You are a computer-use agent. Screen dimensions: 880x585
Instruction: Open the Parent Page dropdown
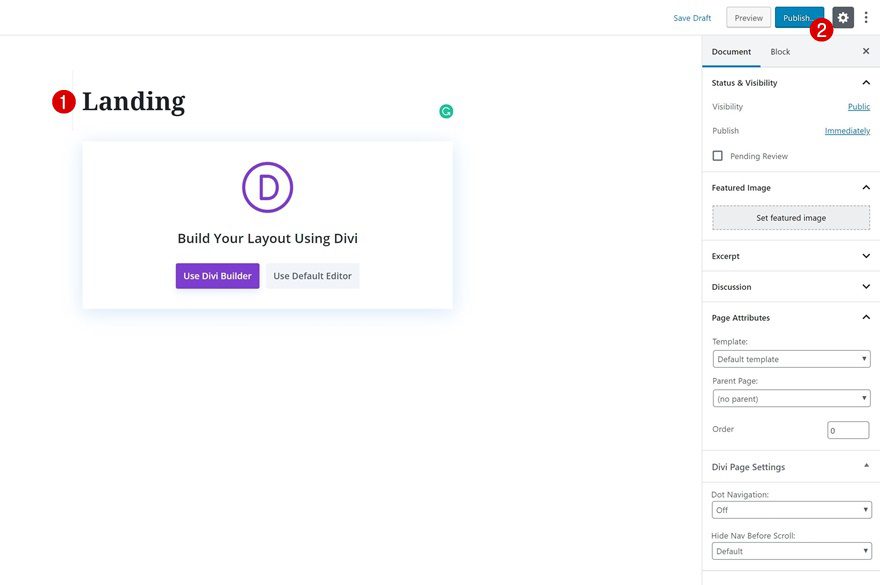(790, 397)
